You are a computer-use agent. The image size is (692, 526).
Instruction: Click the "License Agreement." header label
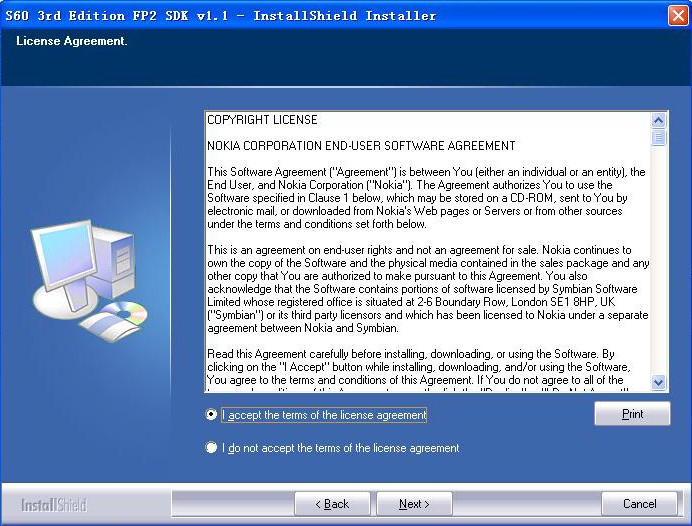[71, 41]
